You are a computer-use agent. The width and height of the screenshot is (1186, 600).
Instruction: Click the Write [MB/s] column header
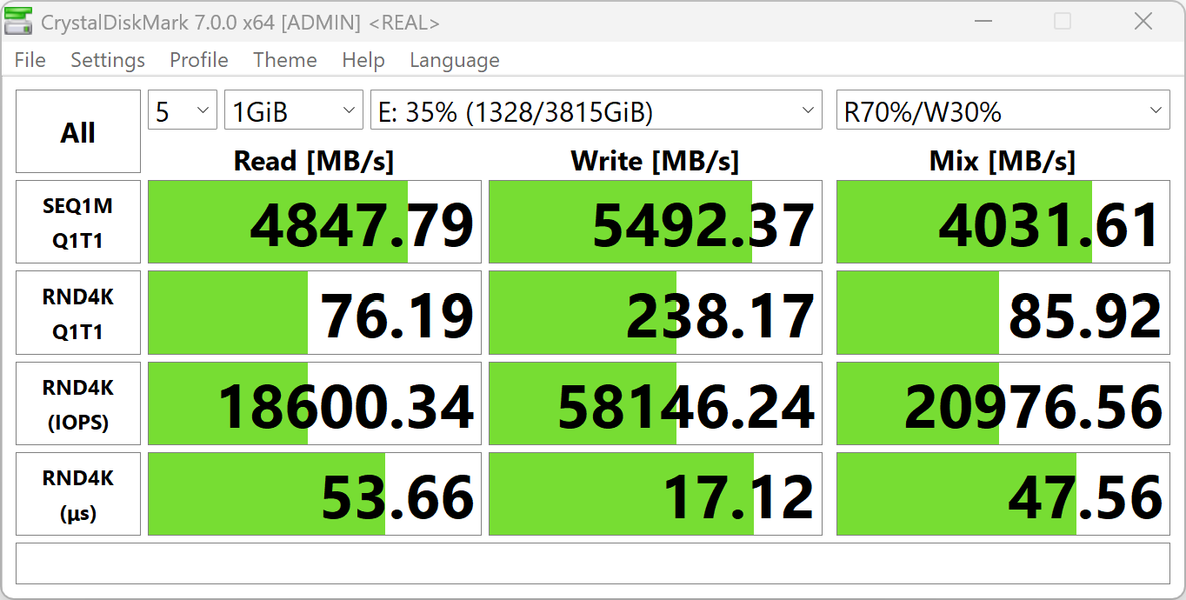pyautogui.click(x=655, y=161)
